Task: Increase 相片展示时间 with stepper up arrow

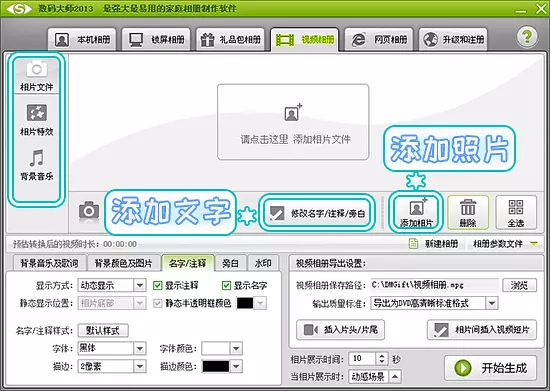Action: coord(382,356)
